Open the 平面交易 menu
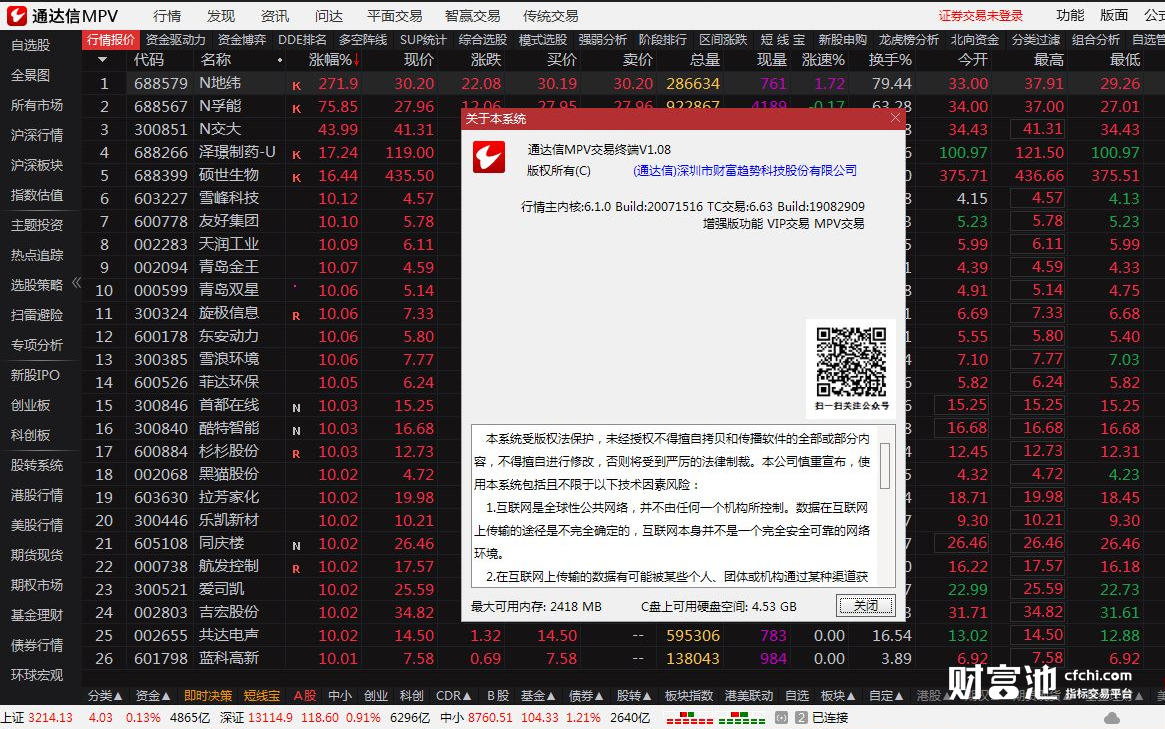 395,16
